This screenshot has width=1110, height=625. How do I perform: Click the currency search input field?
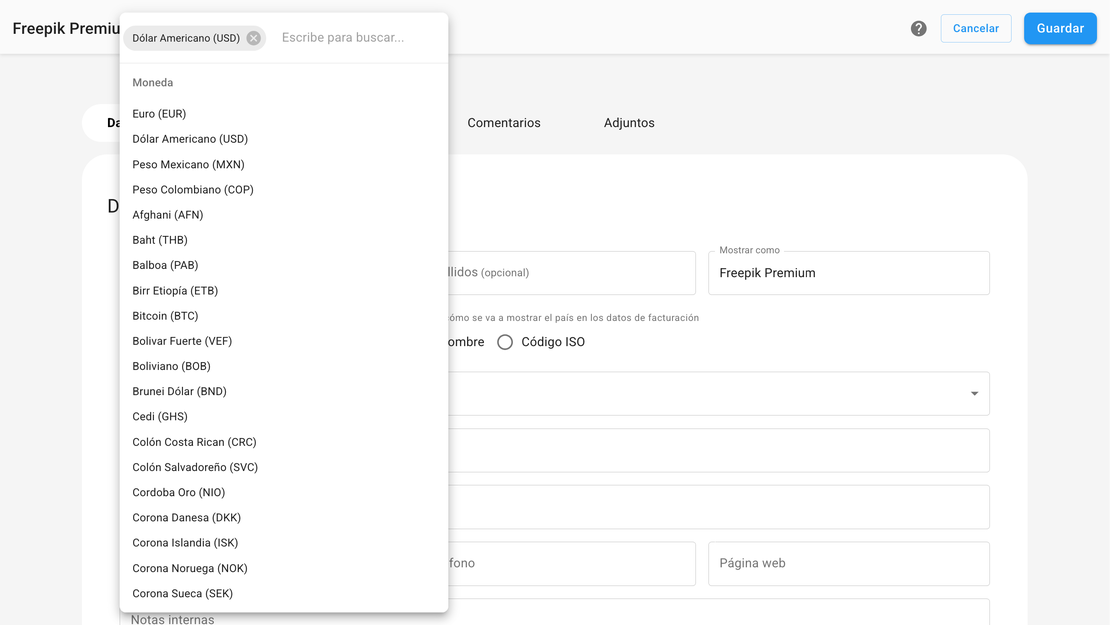355,38
